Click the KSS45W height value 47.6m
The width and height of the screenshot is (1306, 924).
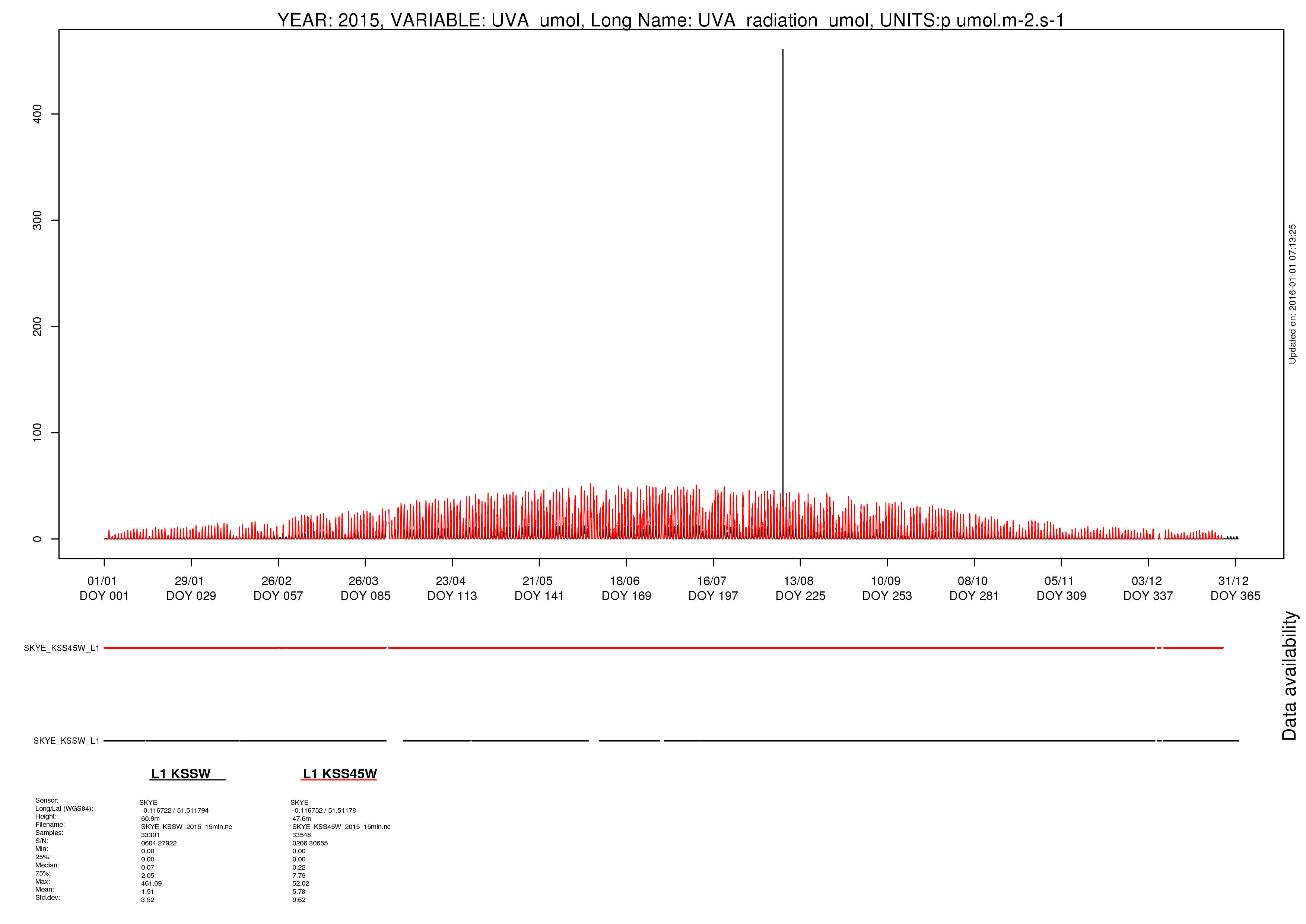point(302,819)
